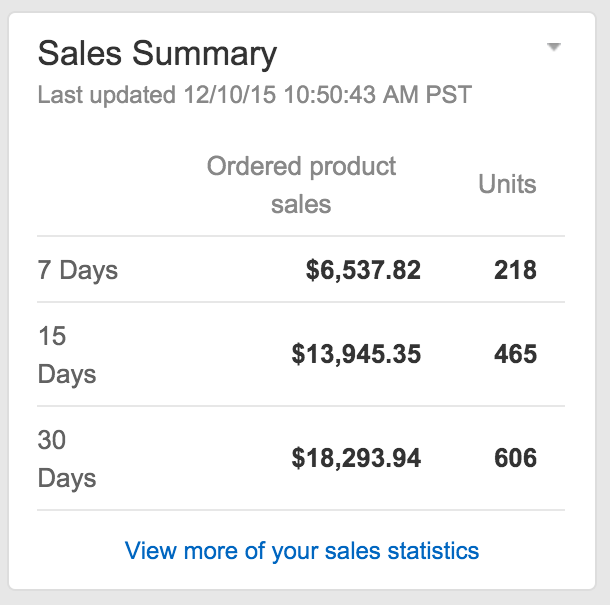Image resolution: width=610 pixels, height=605 pixels.
Task: Open the Sales Summary widget dropdown arrow
Action: click(555, 47)
